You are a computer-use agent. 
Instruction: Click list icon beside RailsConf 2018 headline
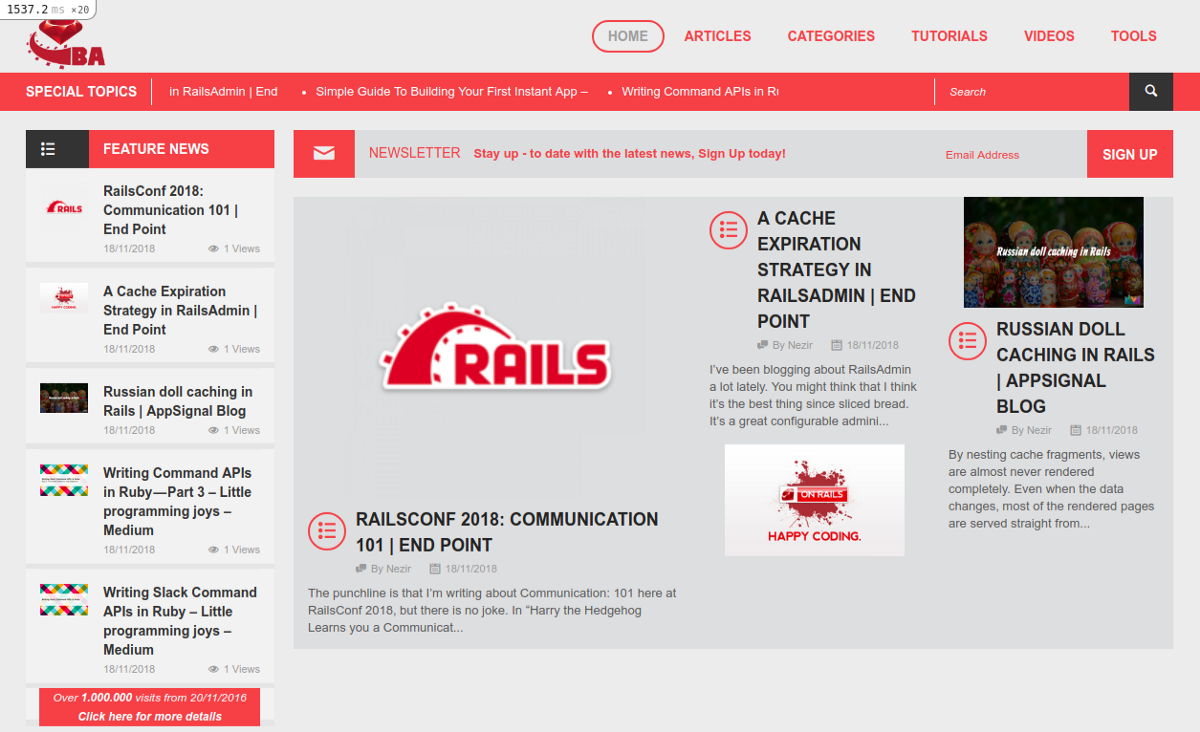tap(327, 531)
